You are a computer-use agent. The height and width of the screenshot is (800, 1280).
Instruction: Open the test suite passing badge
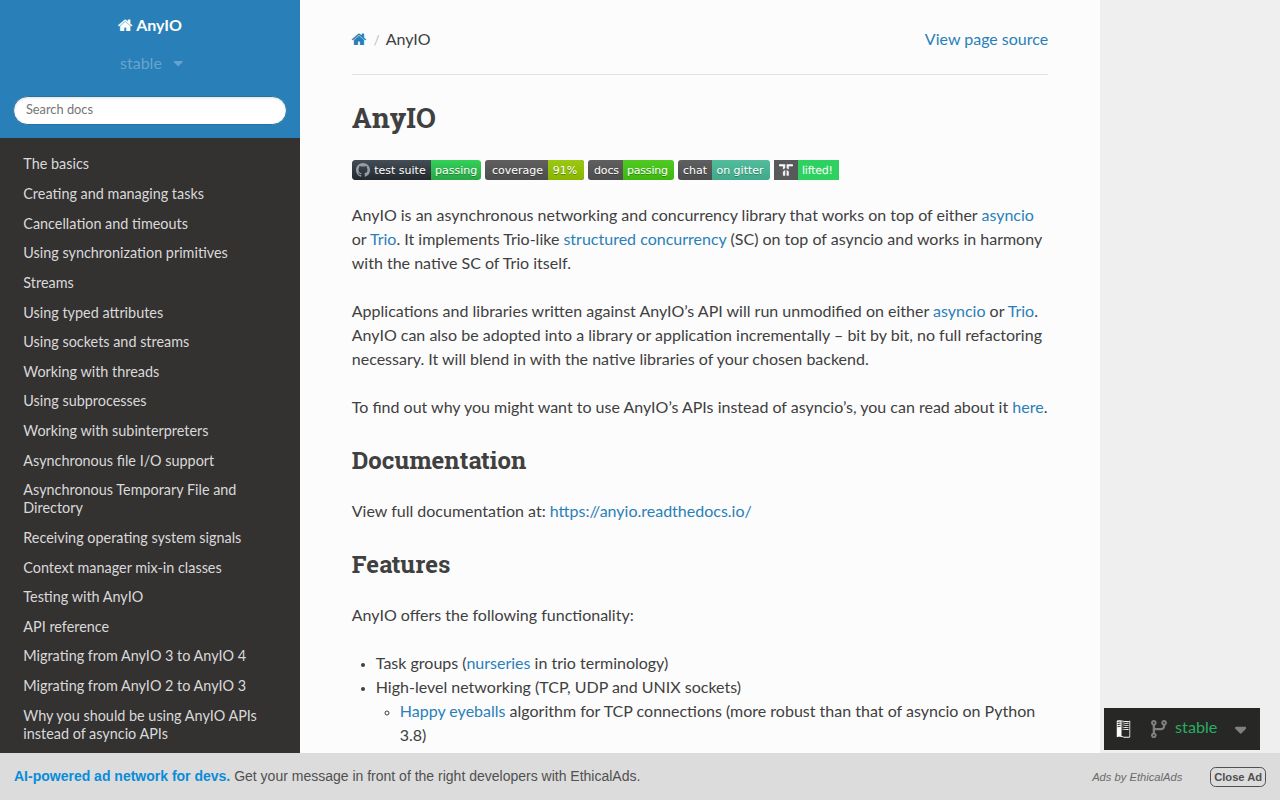pos(416,170)
